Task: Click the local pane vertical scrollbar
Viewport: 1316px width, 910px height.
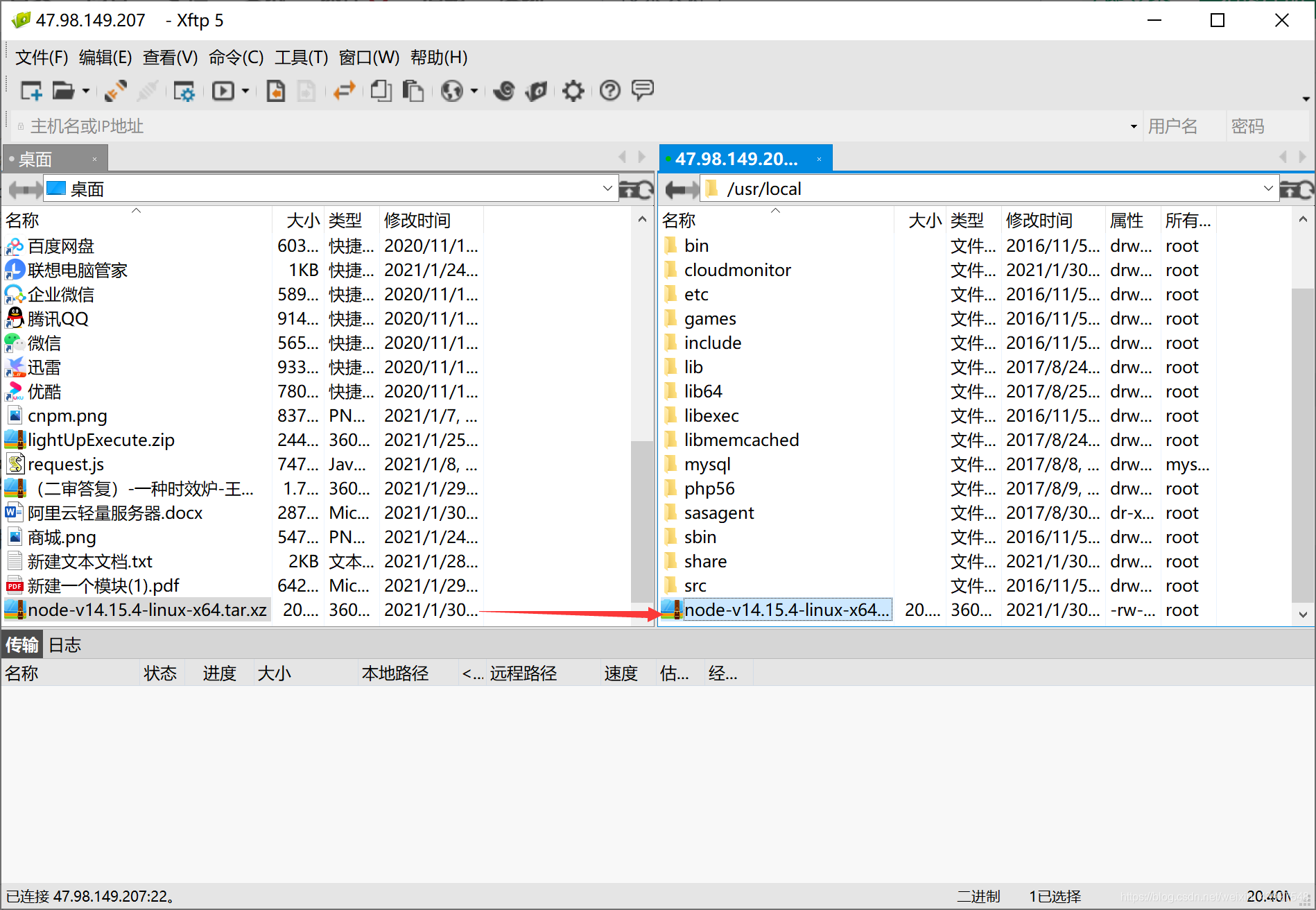Action: pos(642,520)
